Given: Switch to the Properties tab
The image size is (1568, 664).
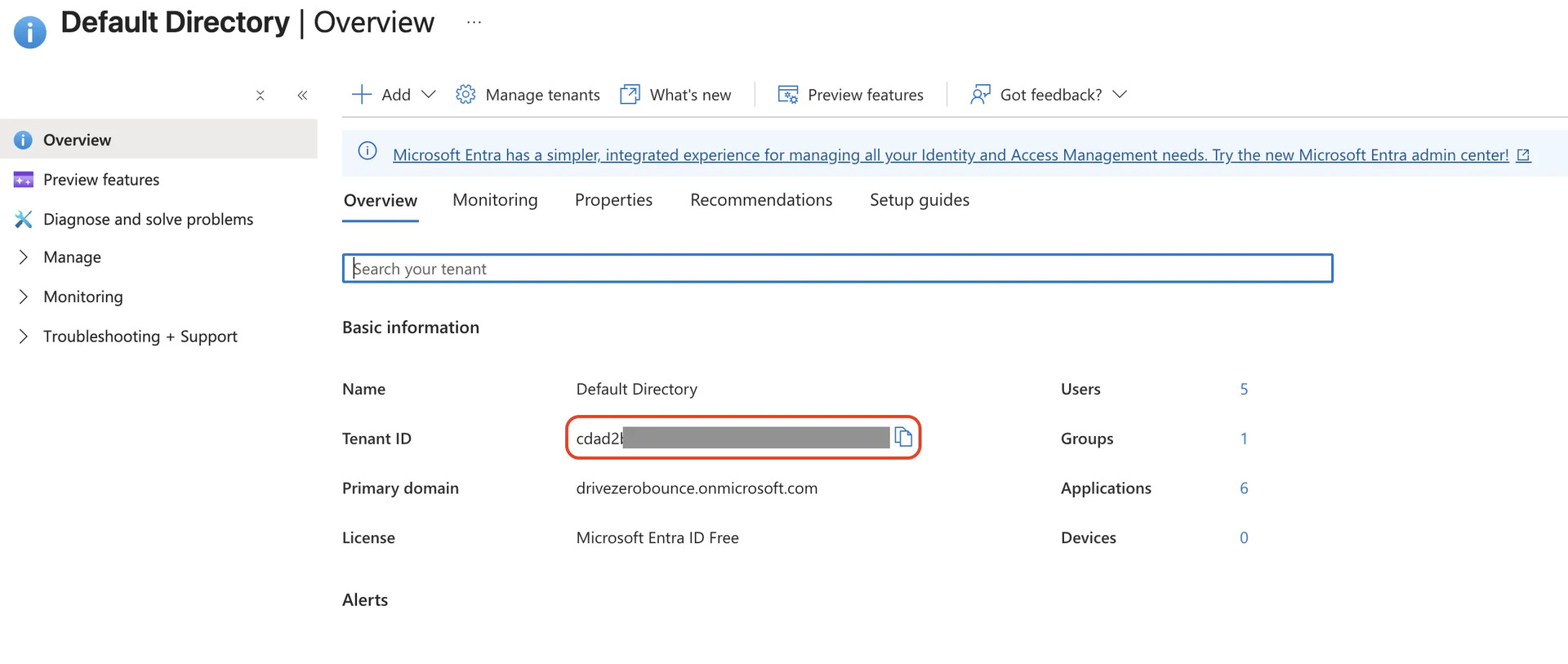Looking at the screenshot, I should click(x=613, y=200).
